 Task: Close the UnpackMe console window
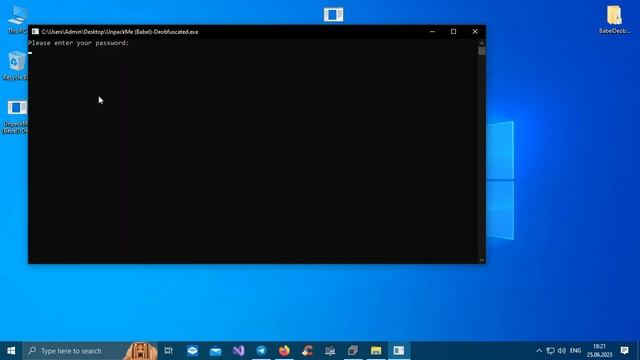(475, 31)
